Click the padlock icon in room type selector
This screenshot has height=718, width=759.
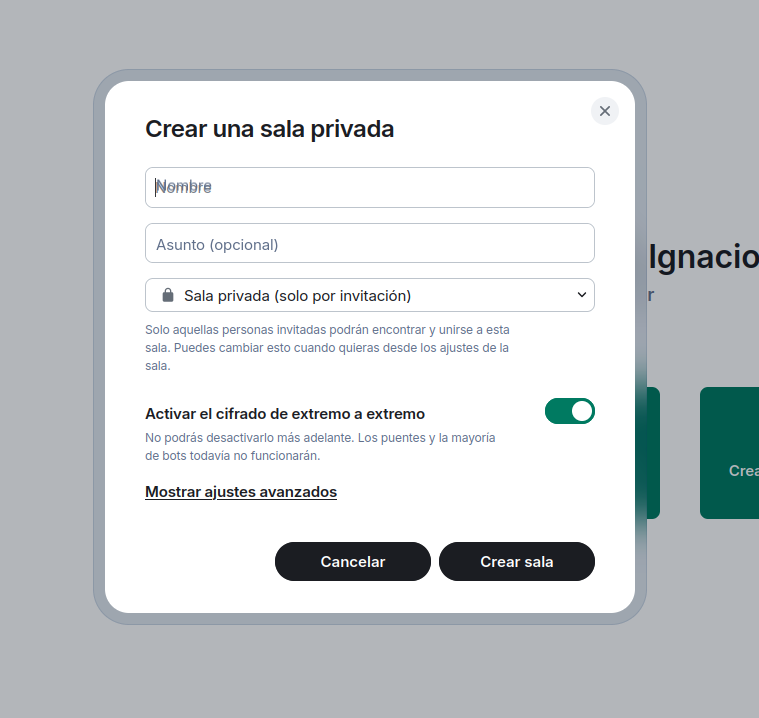[x=167, y=295]
